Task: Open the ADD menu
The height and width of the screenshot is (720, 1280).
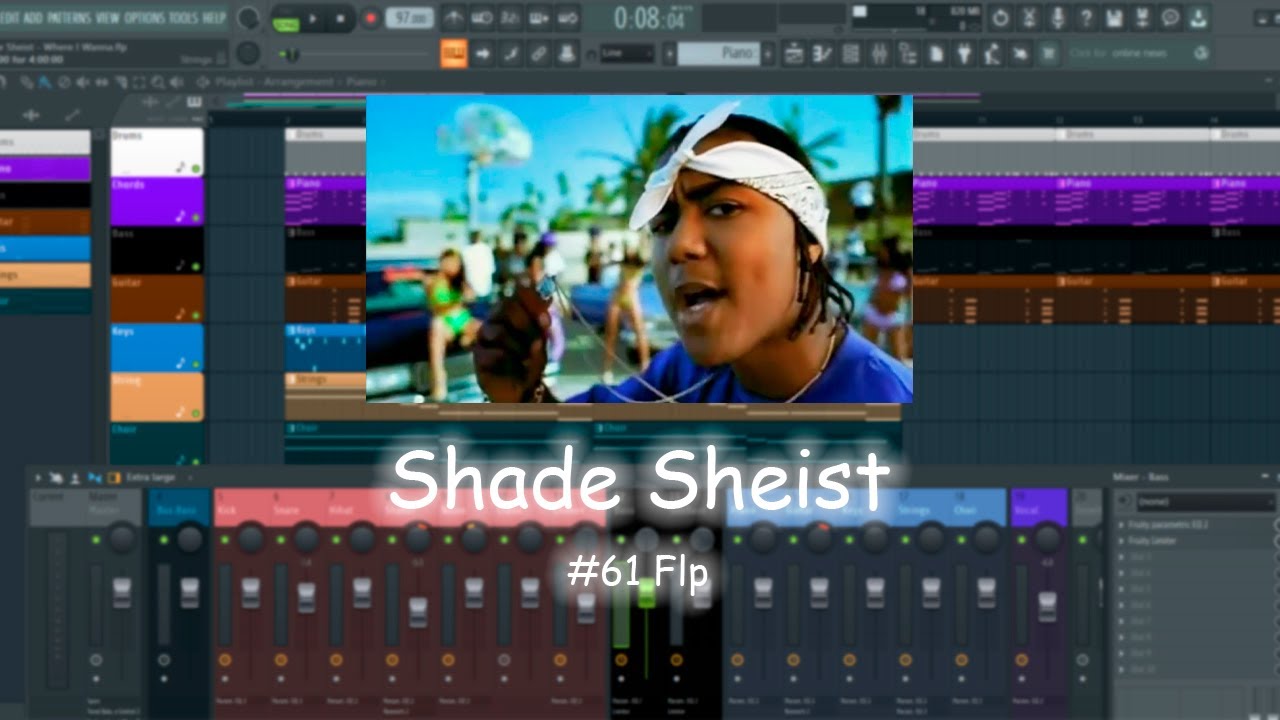Action: point(33,18)
